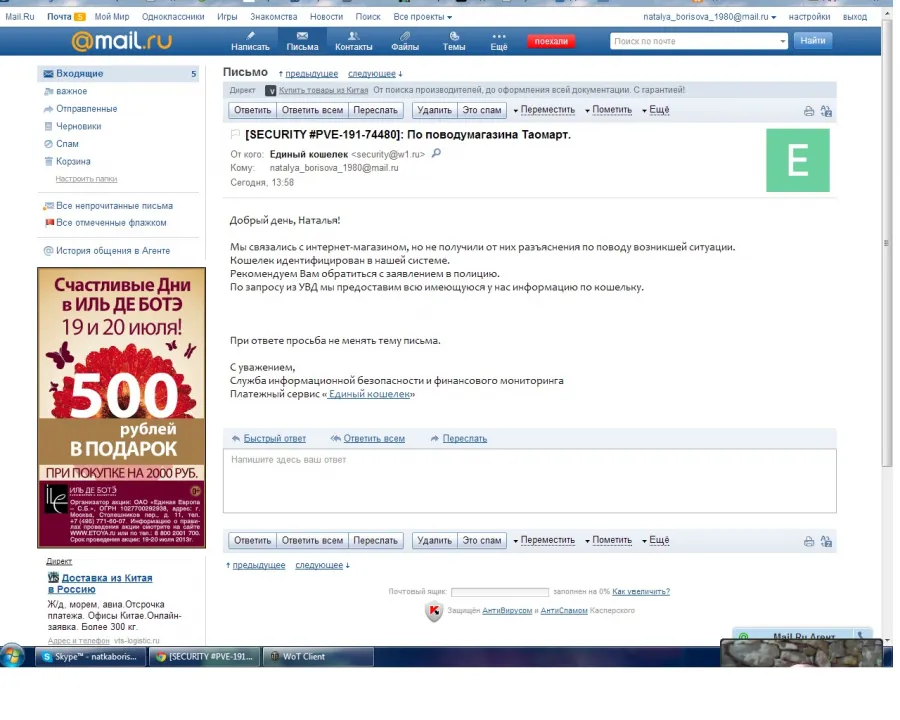Screen dimensions: 900x720
Task: Click top Это спам button
Action: coord(482,110)
